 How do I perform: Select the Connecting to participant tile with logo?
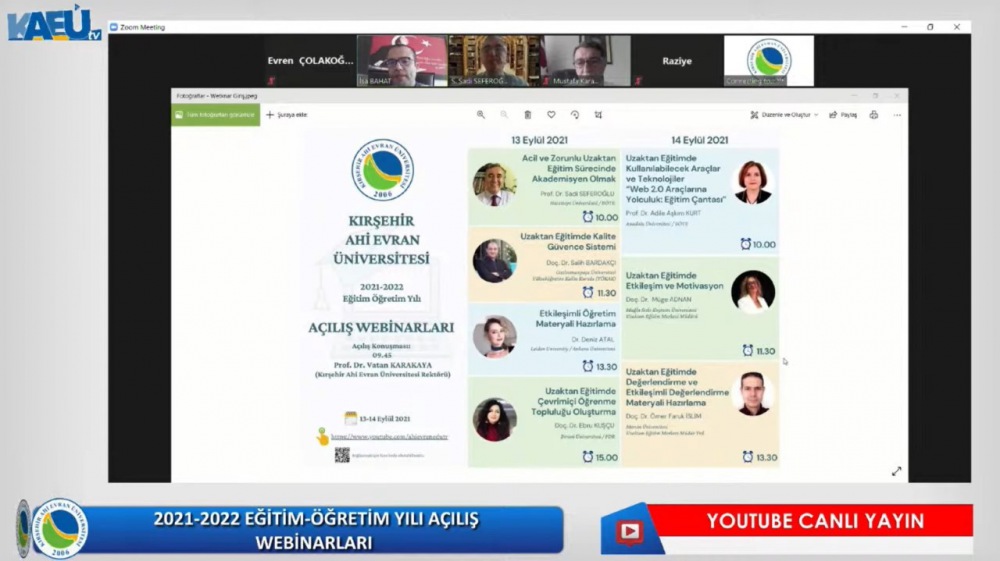768,61
